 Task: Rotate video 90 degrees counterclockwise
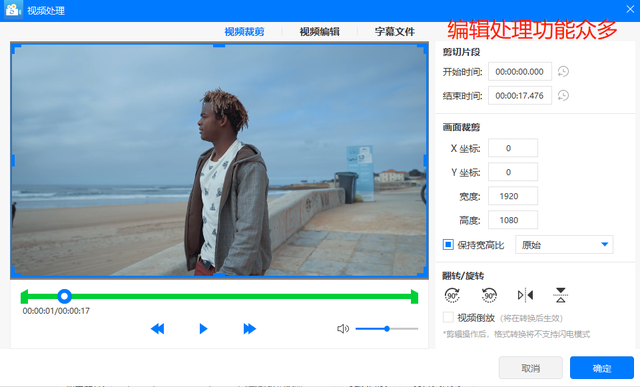pyautogui.click(x=489, y=295)
